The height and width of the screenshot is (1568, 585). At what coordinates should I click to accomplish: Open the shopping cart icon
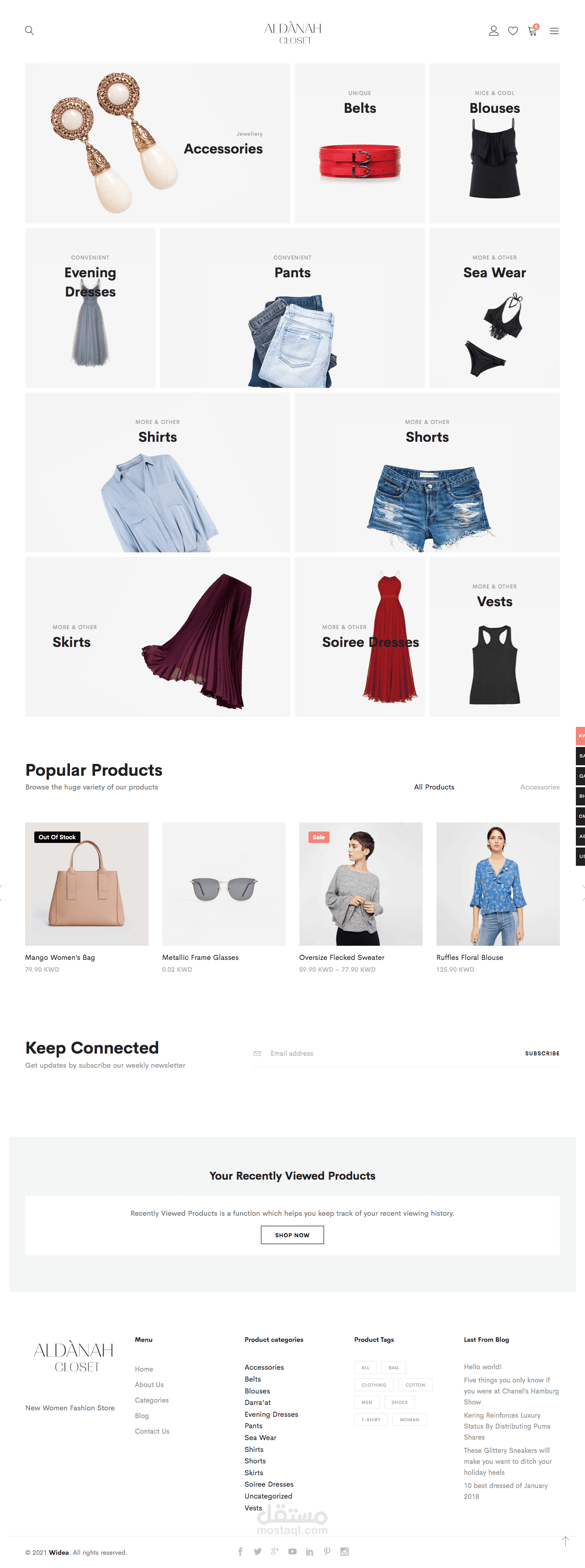click(x=532, y=31)
